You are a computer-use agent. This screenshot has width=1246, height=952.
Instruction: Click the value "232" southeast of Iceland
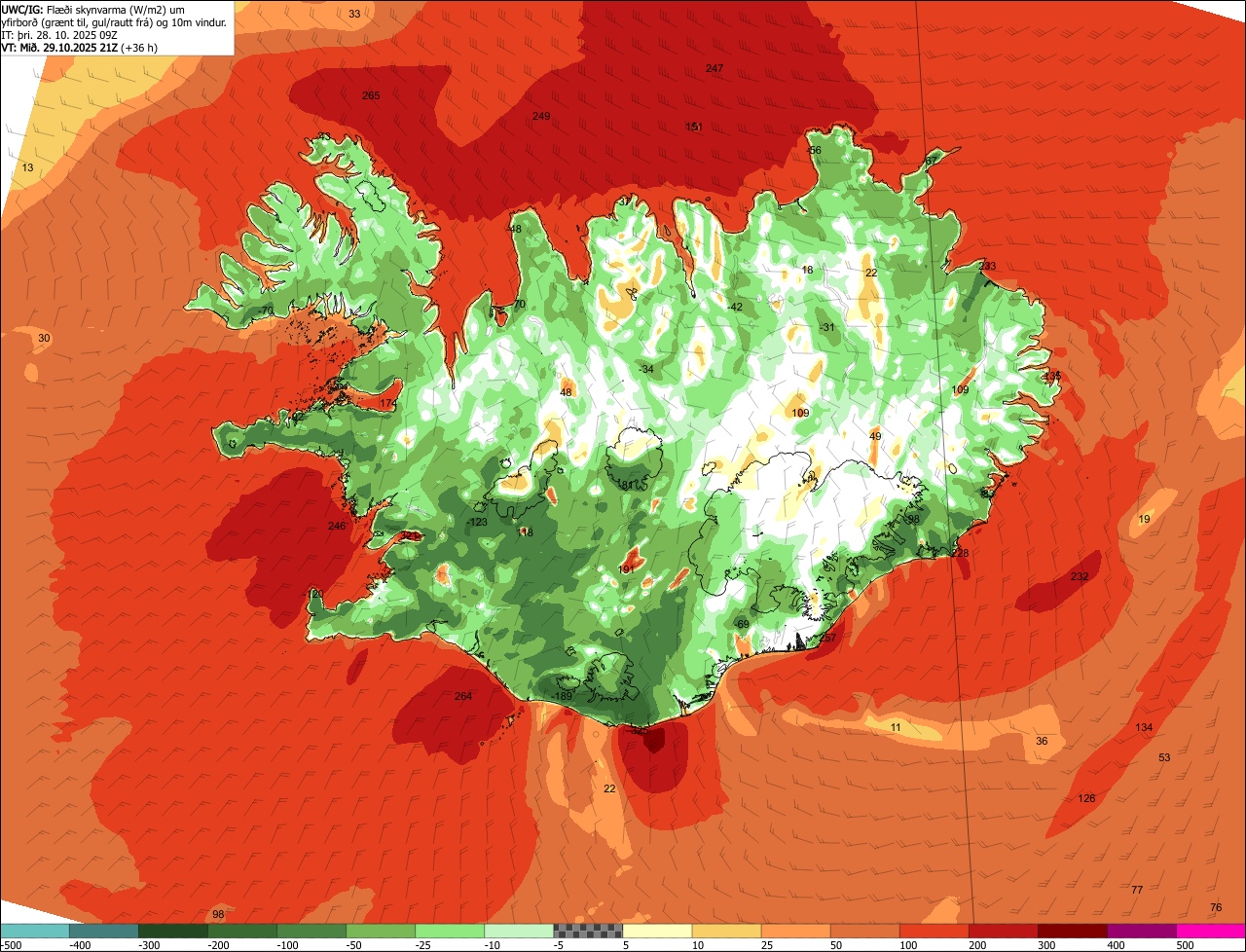point(1080,576)
